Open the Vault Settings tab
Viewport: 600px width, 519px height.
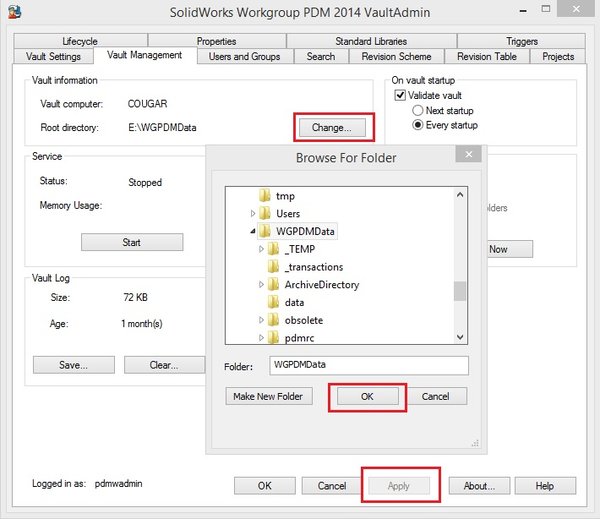[53, 56]
